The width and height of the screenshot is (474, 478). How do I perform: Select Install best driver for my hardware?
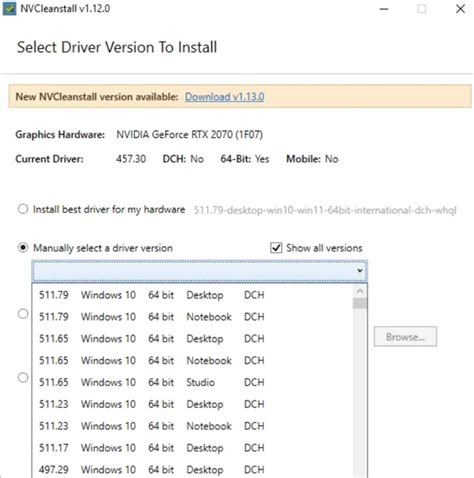click(x=23, y=209)
